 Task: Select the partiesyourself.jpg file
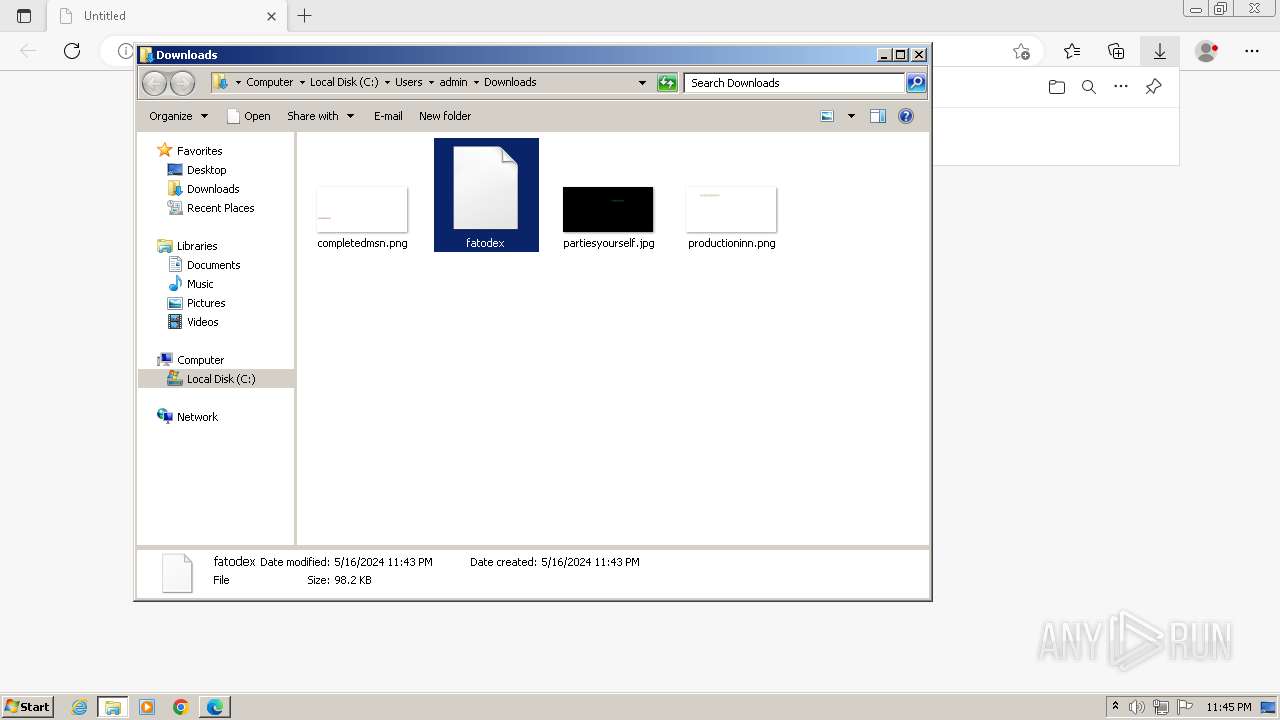[608, 217]
